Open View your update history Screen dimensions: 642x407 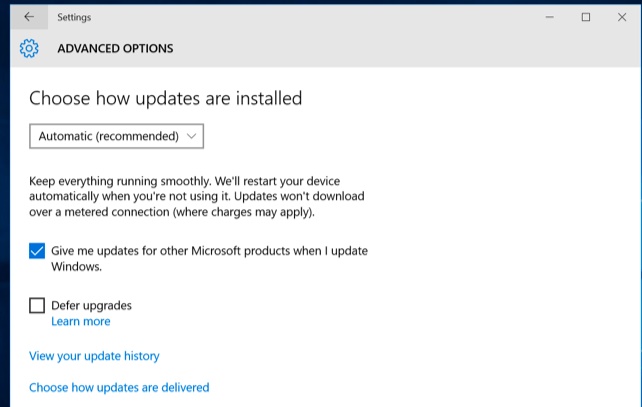pyautogui.click(x=94, y=356)
